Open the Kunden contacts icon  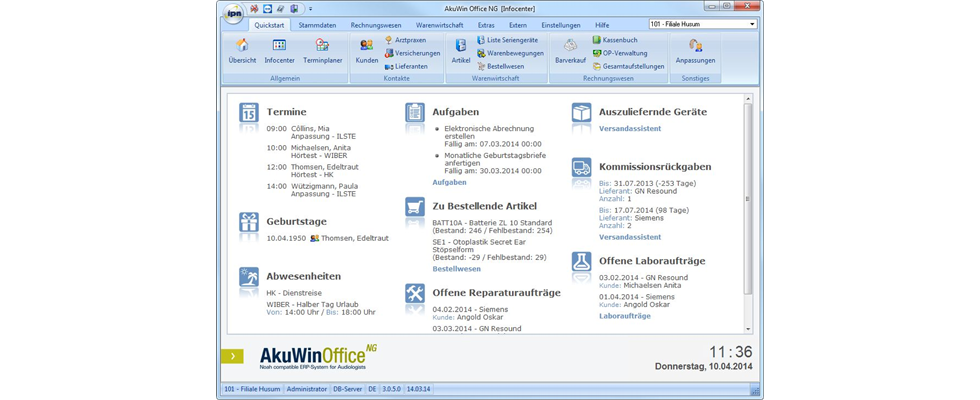tap(366, 51)
